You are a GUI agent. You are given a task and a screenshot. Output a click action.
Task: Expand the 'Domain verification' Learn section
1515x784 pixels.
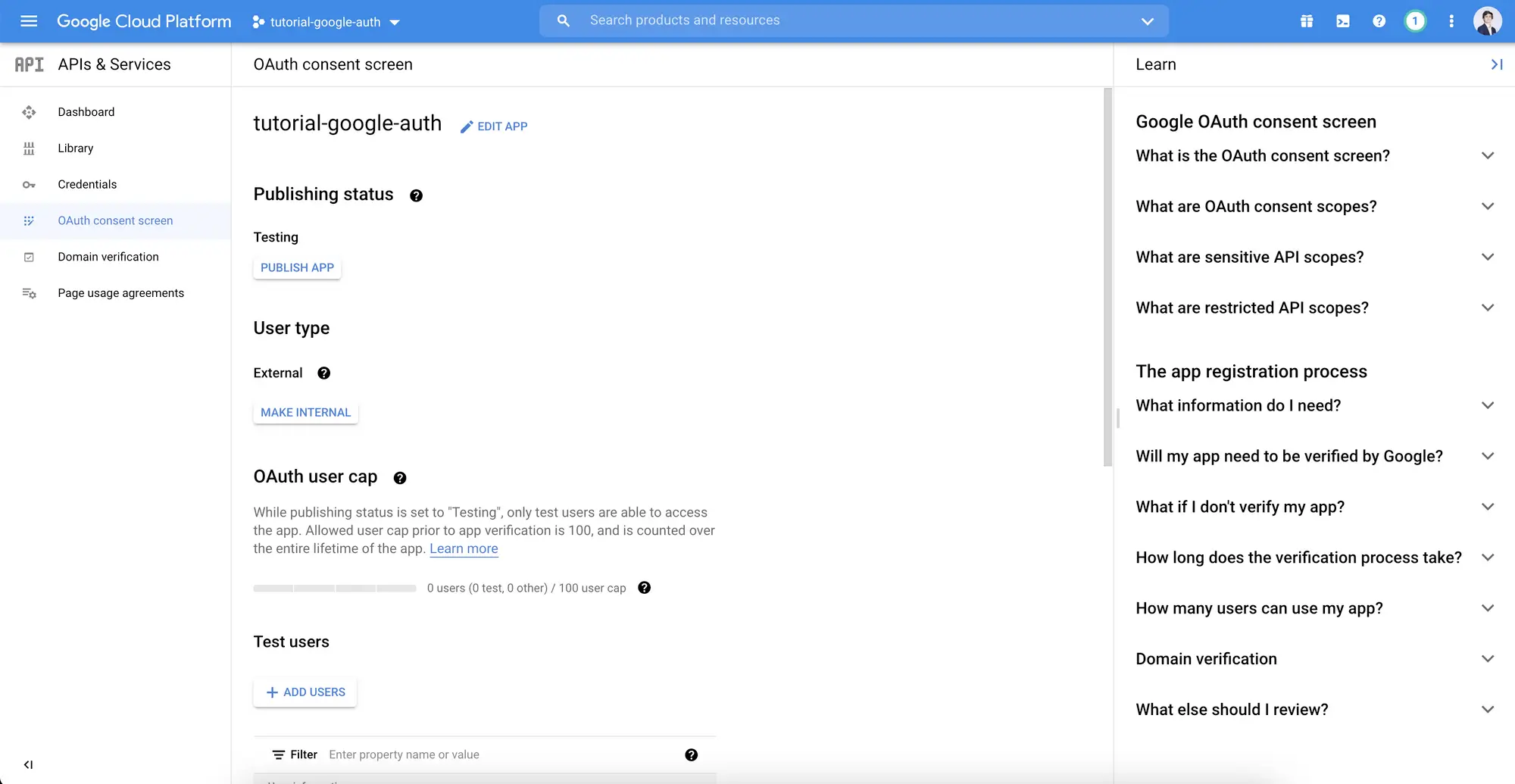(x=1487, y=658)
